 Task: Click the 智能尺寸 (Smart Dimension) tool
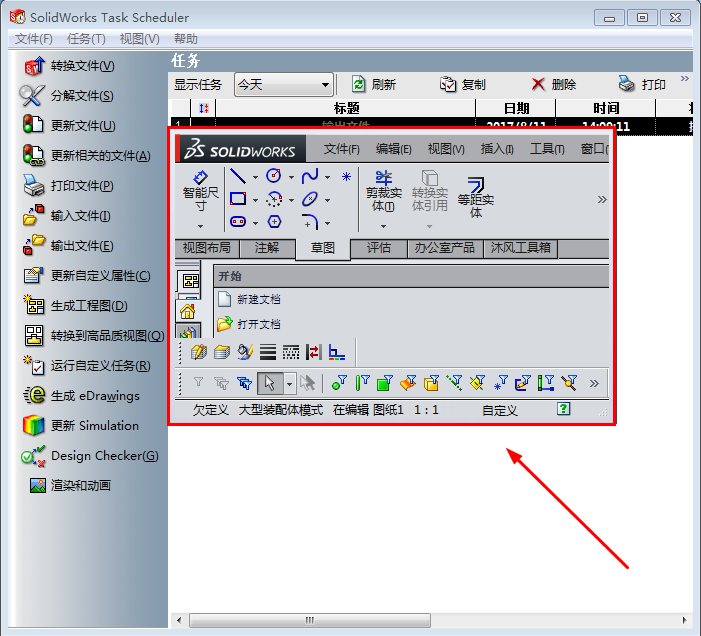coord(200,190)
